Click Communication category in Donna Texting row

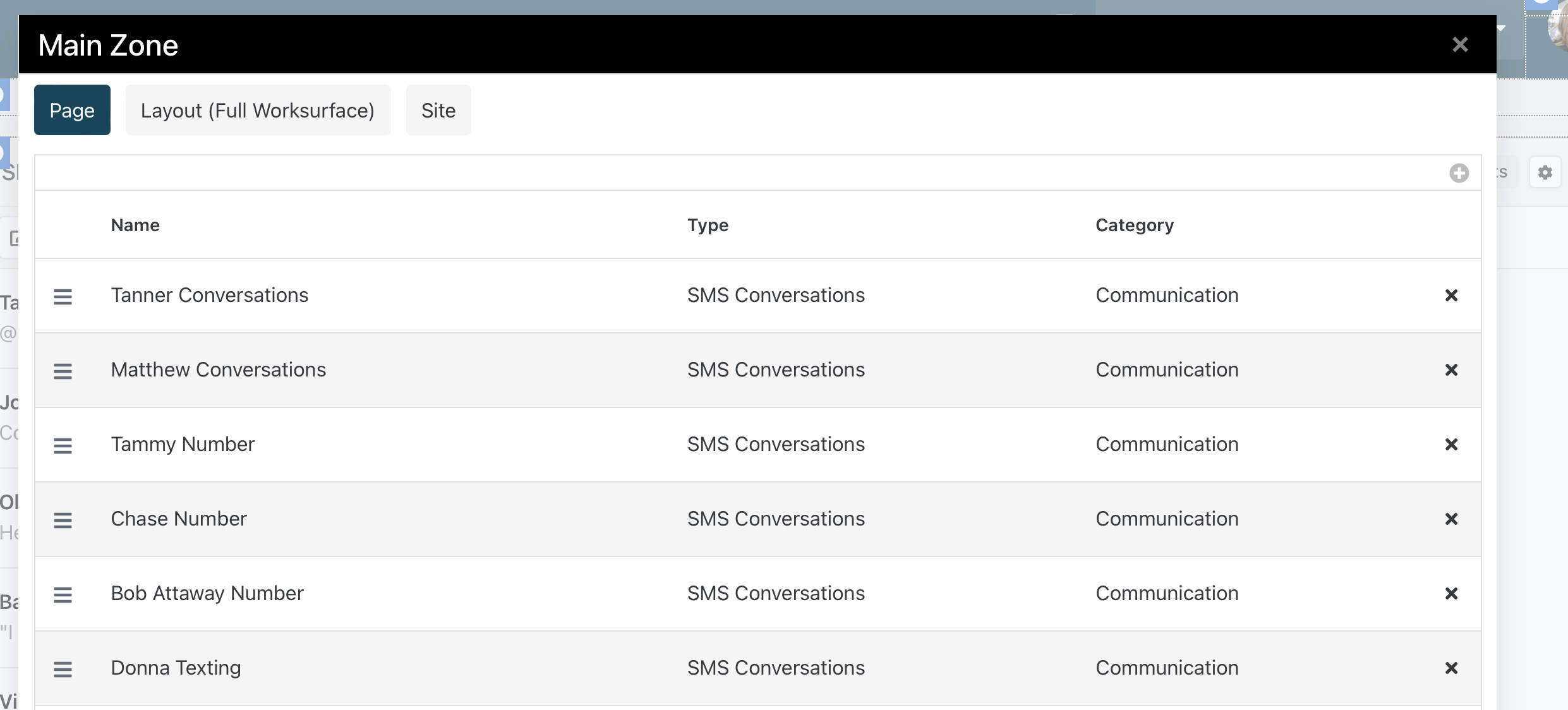[1167, 668]
